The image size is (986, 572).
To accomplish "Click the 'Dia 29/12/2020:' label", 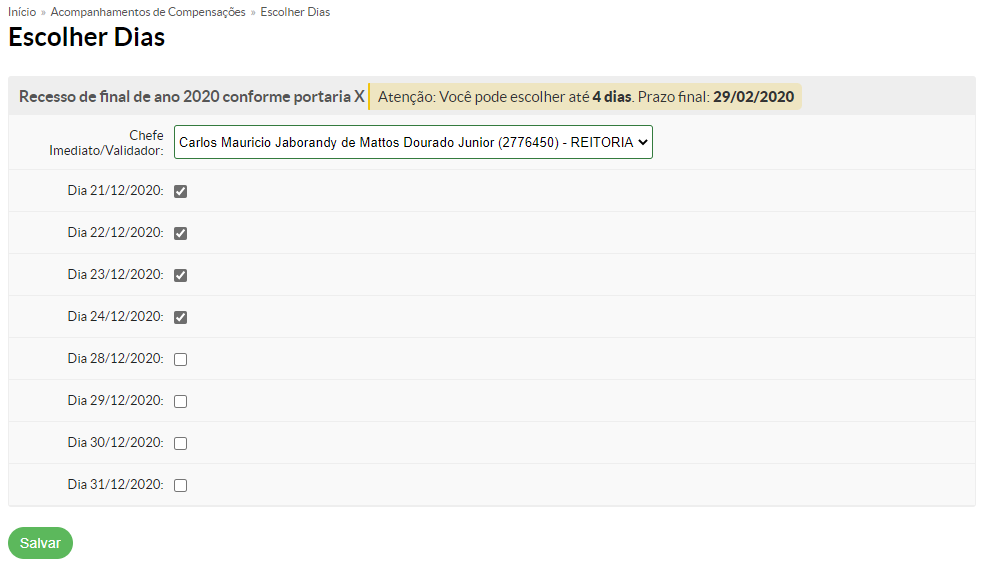I will (116, 400).
